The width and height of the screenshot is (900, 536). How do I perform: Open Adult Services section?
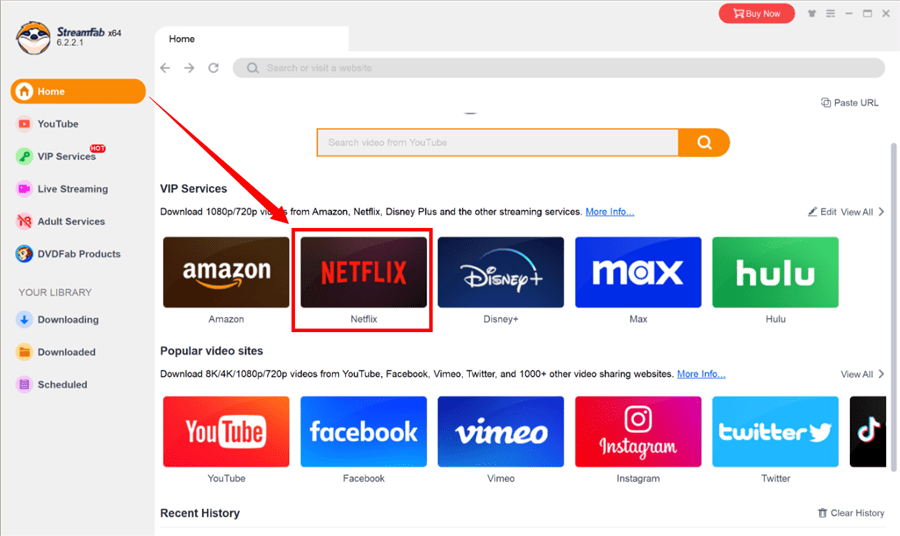click(61, 222)
